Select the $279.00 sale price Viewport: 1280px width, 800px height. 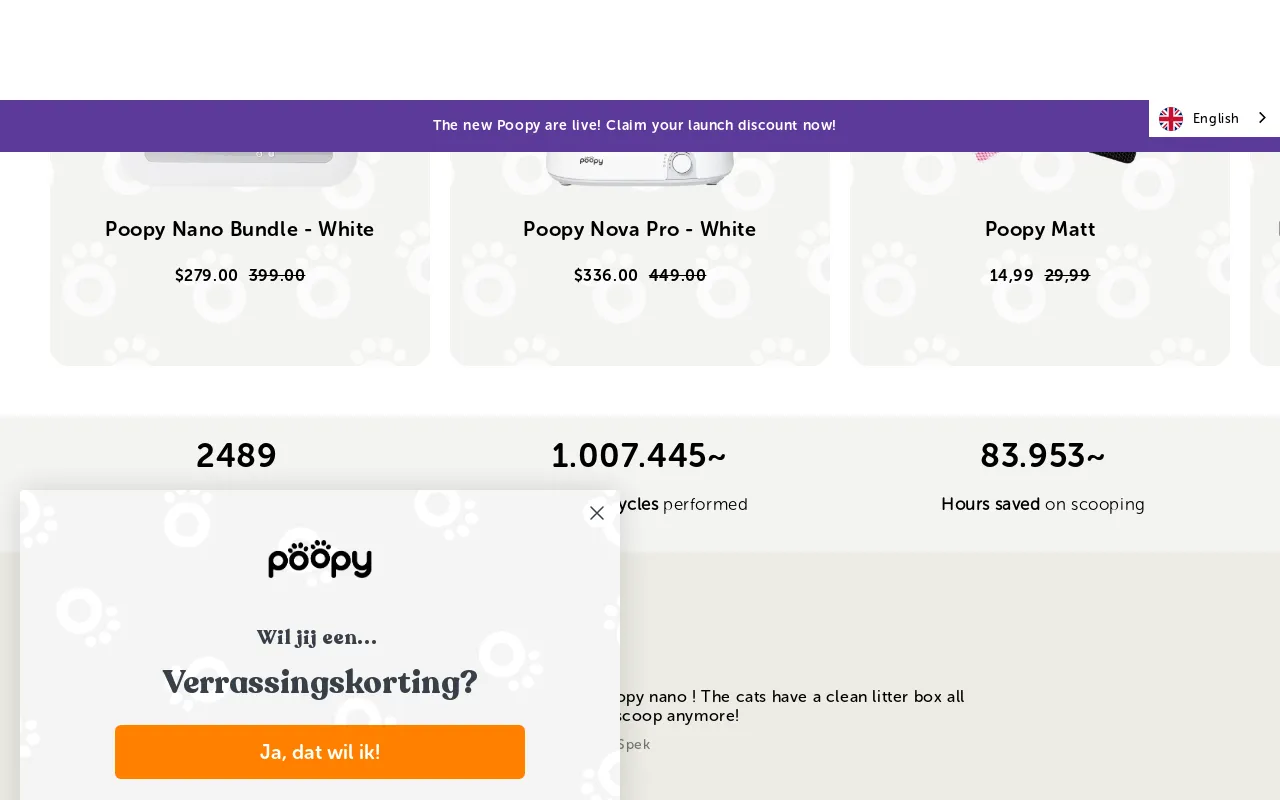(206, 275)
